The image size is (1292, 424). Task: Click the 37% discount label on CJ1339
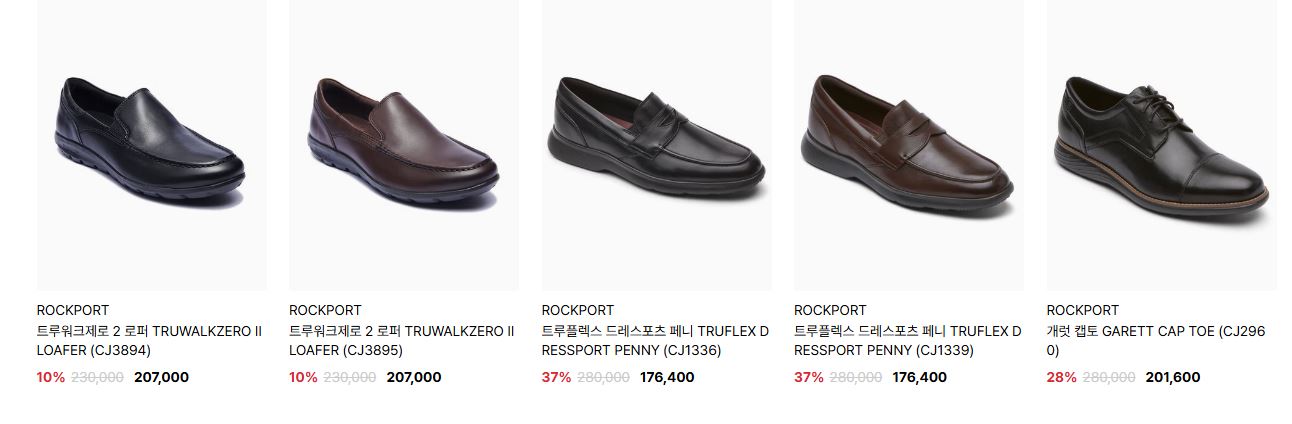coord(809,377)
